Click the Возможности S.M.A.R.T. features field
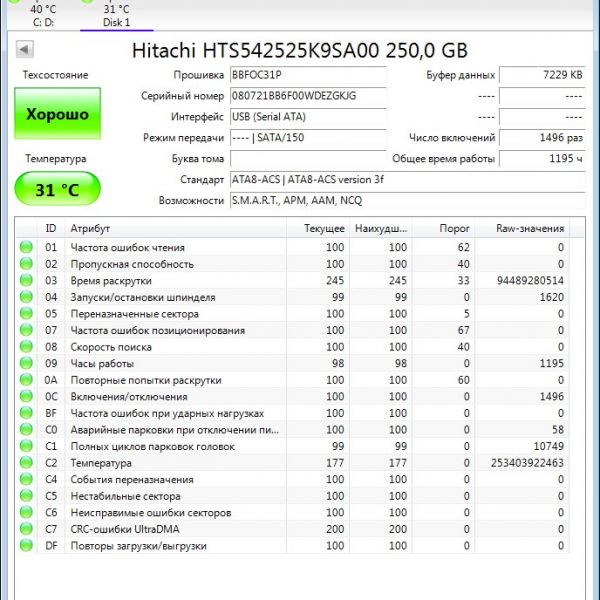This screenshot has height=600, width=600. coord(408,201)
